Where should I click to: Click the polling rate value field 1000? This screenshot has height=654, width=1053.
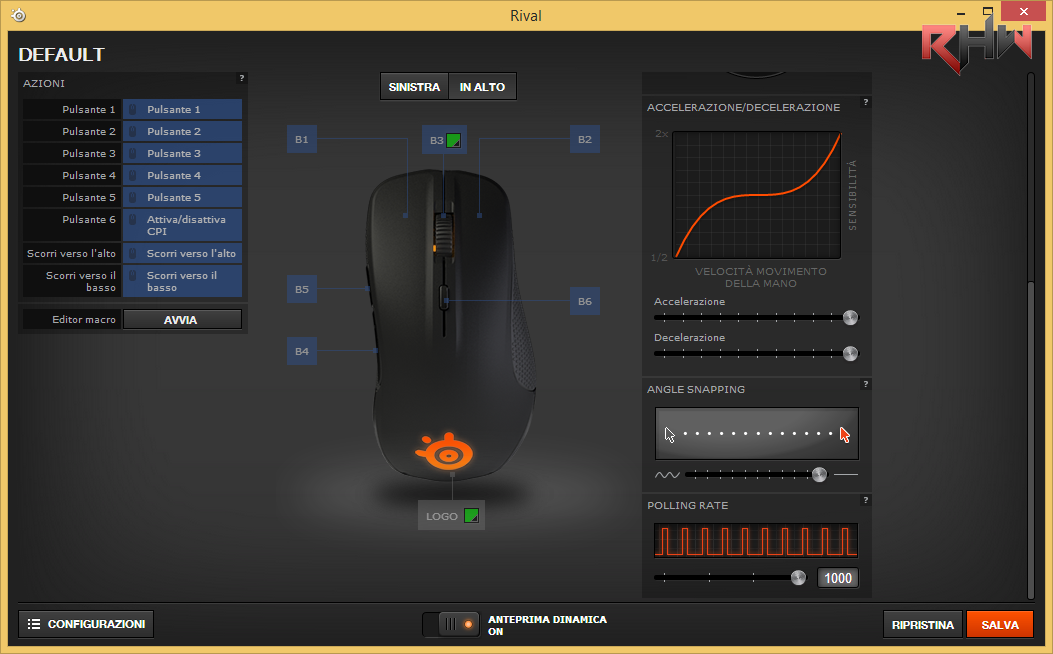click(x=837, y=578)
